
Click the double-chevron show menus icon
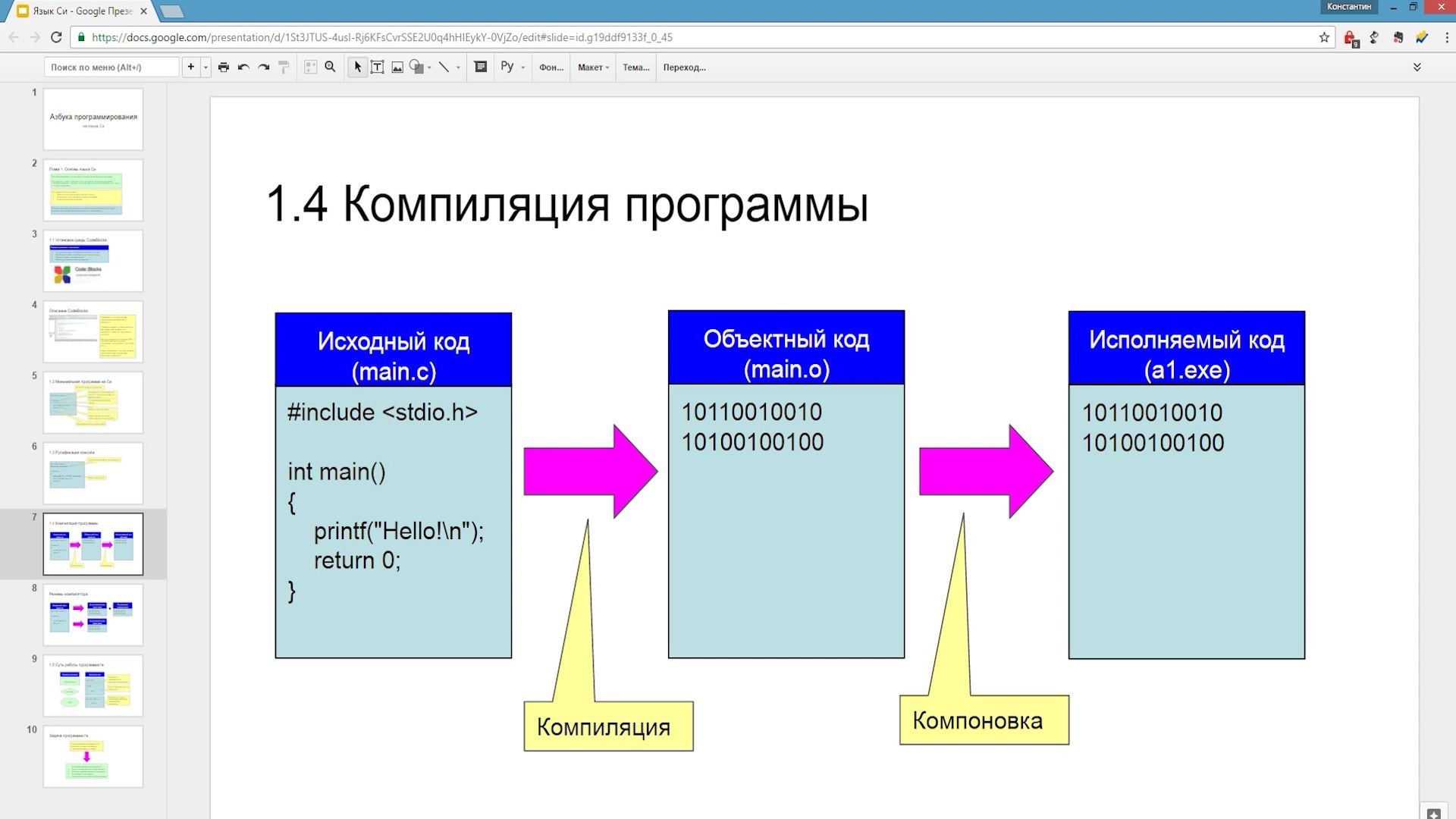click(1417, 67)
